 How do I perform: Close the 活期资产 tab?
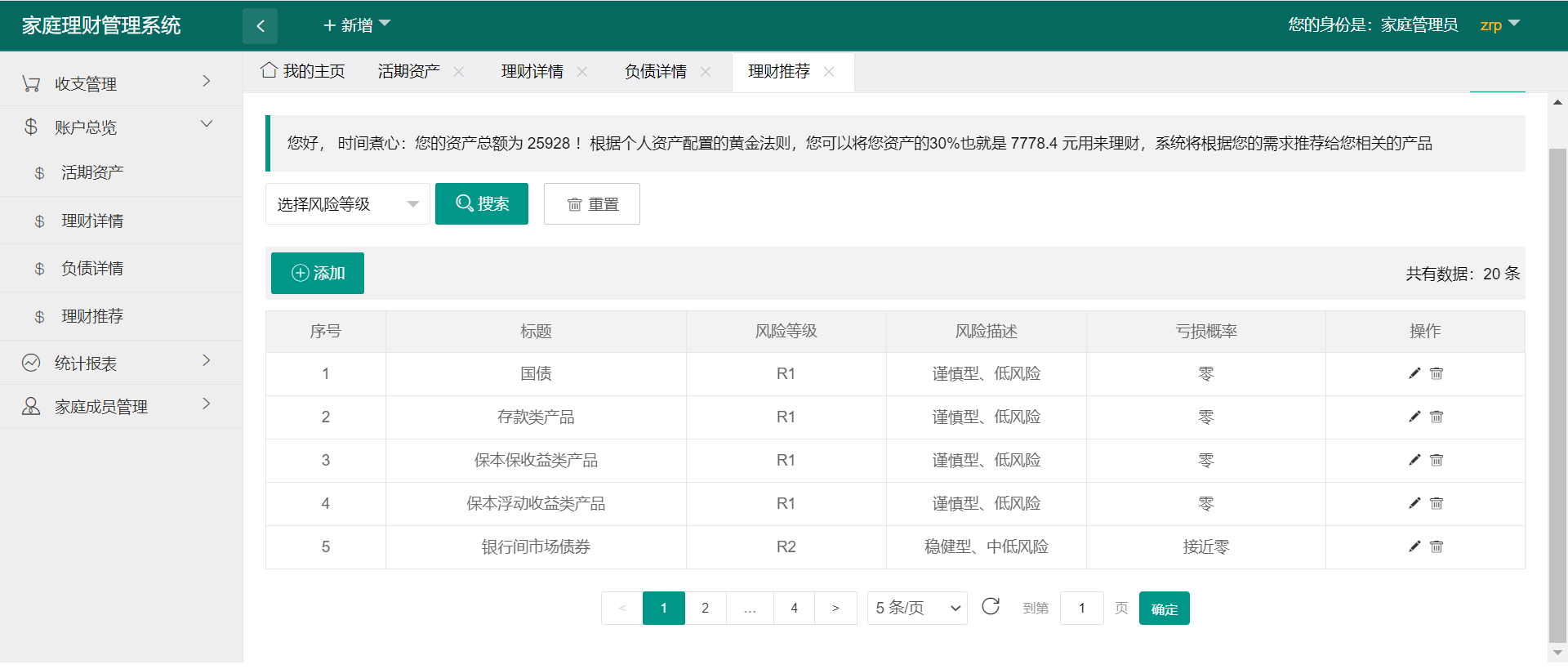(459, 72)
